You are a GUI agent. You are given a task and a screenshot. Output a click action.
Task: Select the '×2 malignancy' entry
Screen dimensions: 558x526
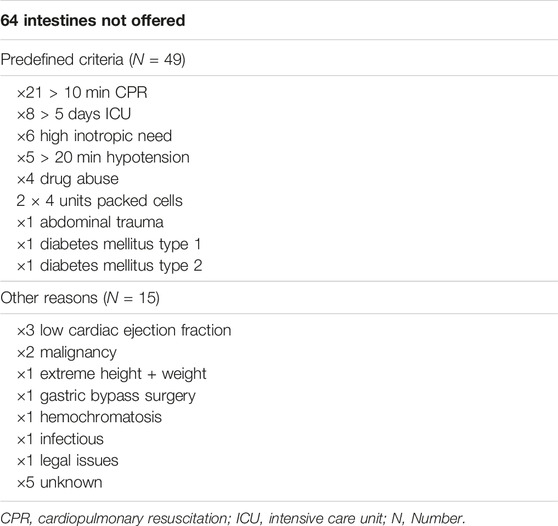pyautogui.click(x=67, y=353)
